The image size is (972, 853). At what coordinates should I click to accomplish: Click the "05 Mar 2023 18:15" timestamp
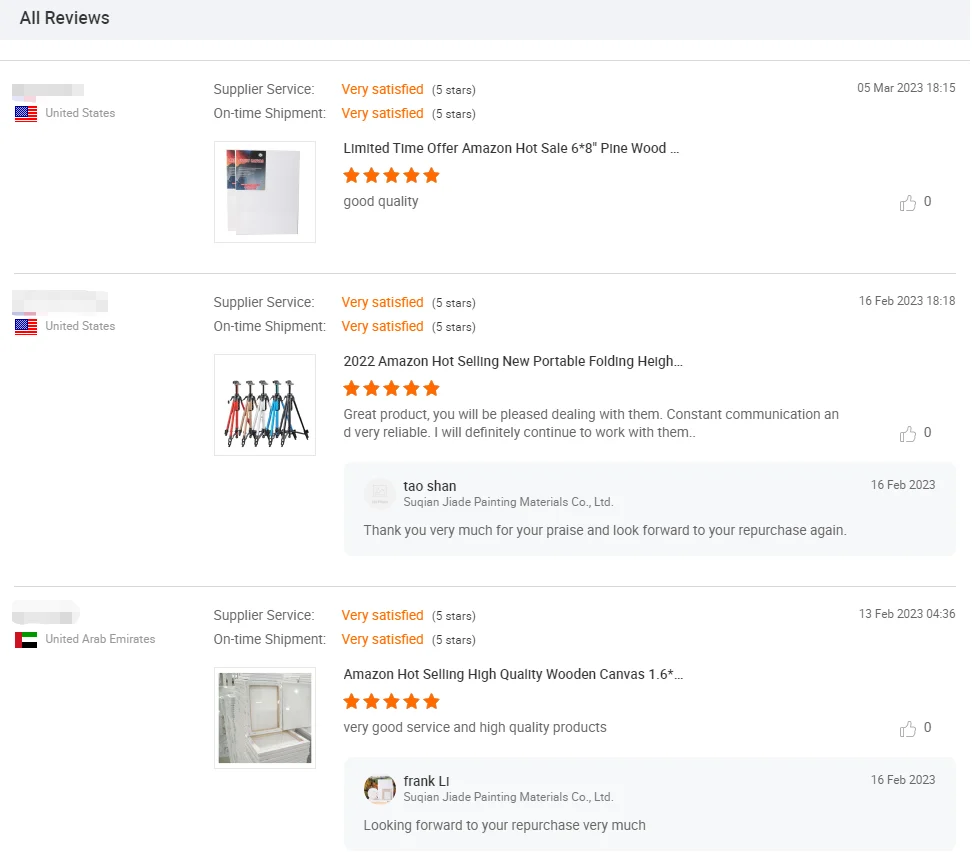point(906,88)
